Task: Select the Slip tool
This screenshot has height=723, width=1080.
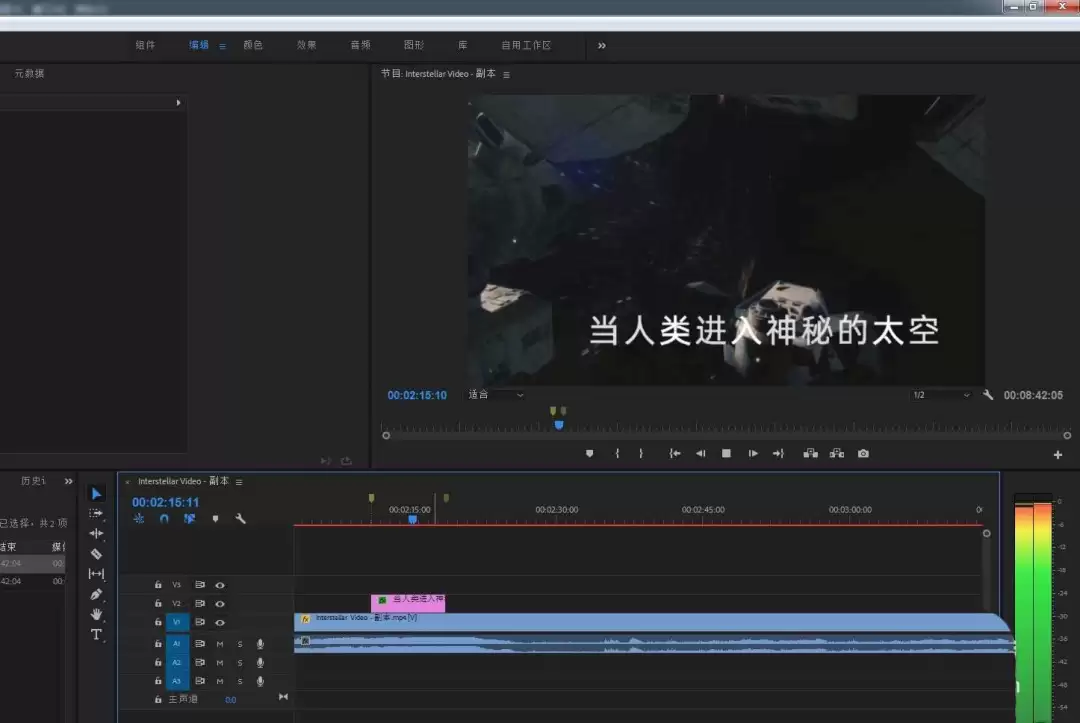Action: pyautogui.click(x=96, y=574)
